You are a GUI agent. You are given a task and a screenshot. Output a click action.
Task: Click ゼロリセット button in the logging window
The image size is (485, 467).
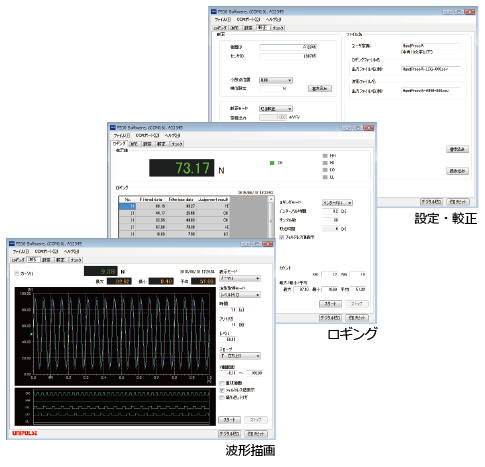(357, 318)
